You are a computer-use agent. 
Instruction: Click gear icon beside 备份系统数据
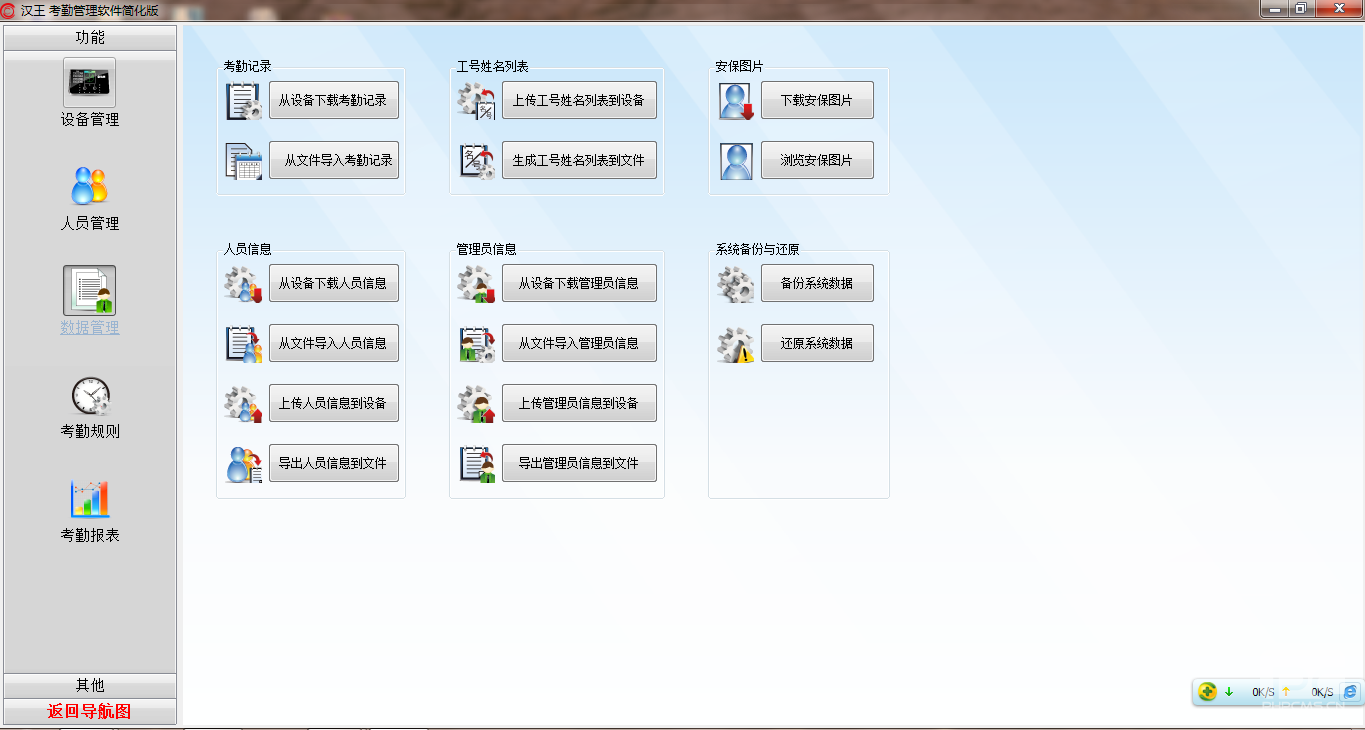coord(737,284)
